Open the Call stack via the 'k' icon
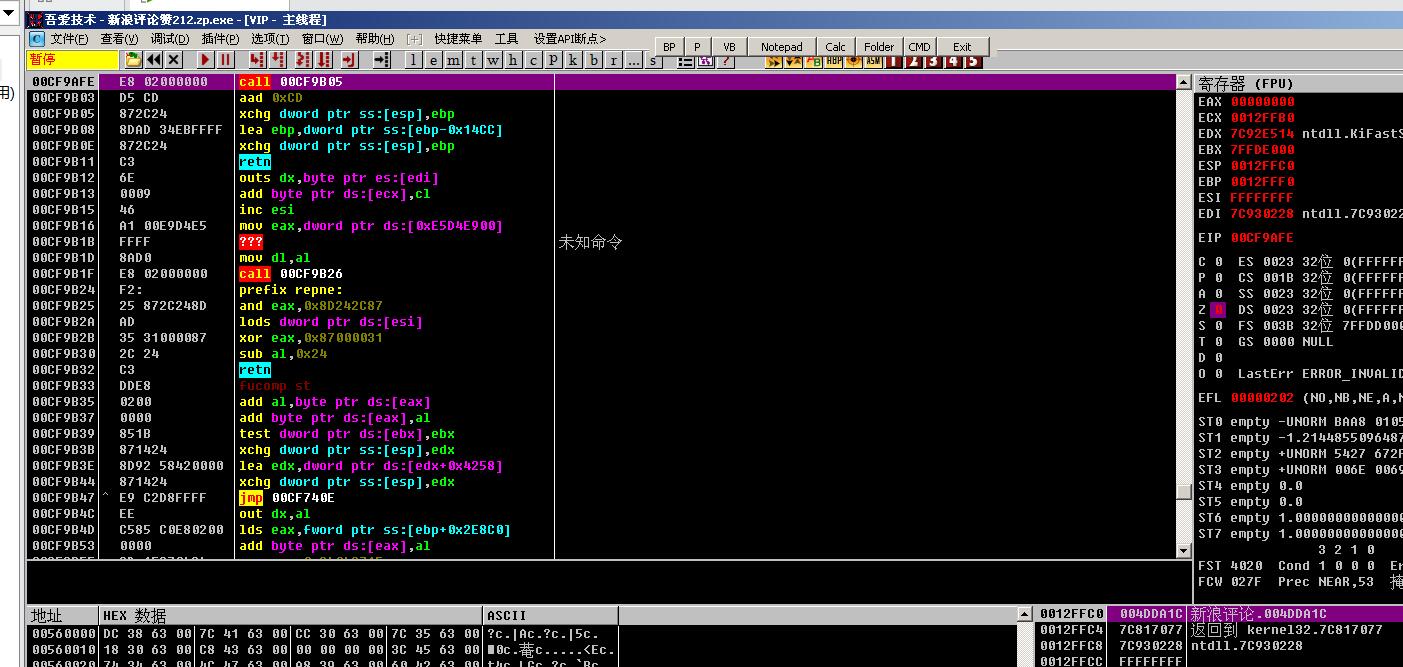 (572, 61)
